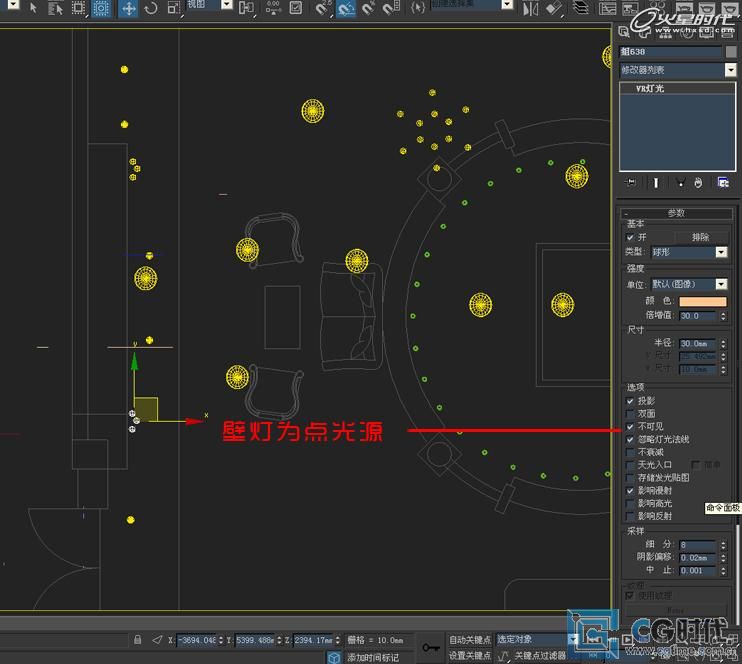Click Configure Modifier Sets icon
The height and width of the screenshot is (664, 742).
pyautogui.click(x=723, y=182)
